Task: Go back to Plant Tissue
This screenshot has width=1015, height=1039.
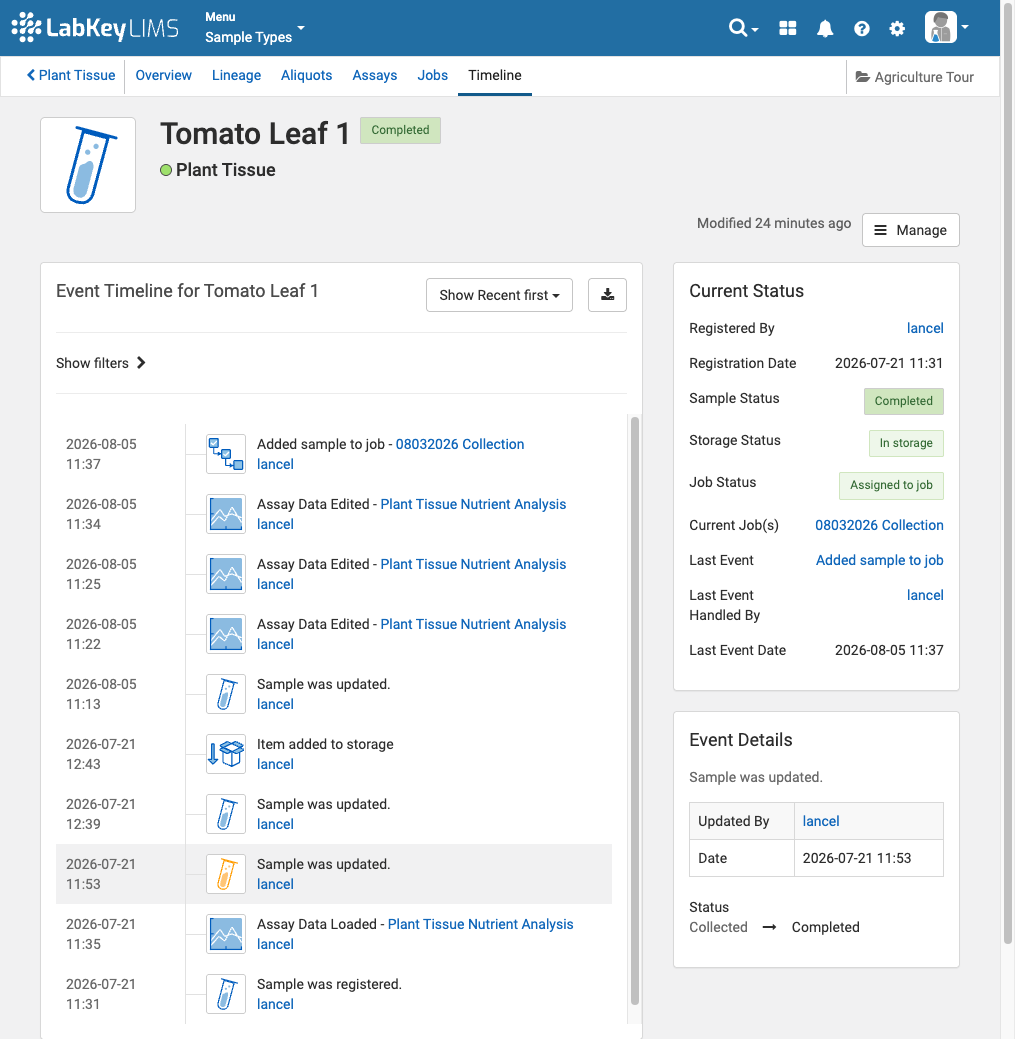Action: click(71, 76)
